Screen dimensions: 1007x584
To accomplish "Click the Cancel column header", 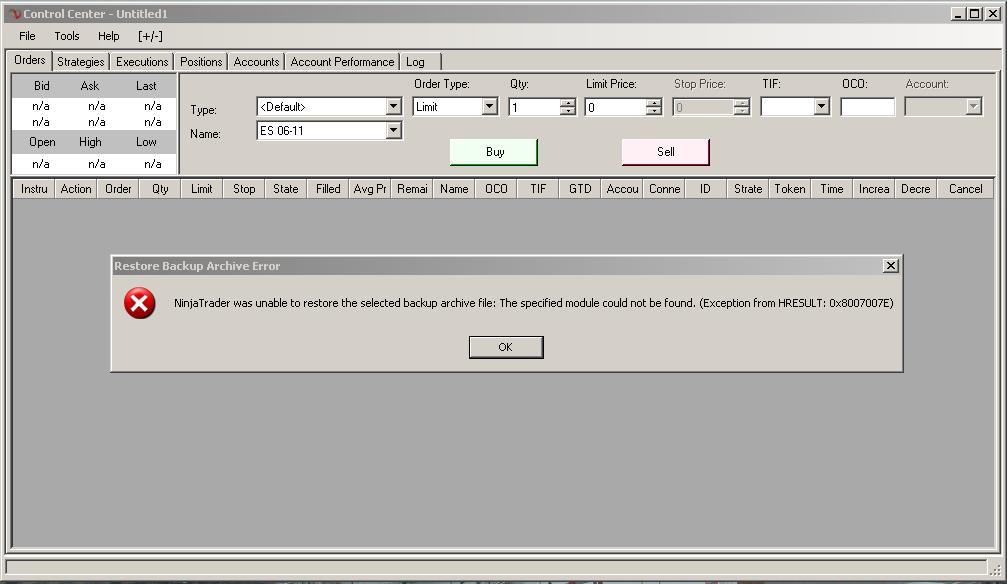I will pyautogui.click(x=965, y=189).
